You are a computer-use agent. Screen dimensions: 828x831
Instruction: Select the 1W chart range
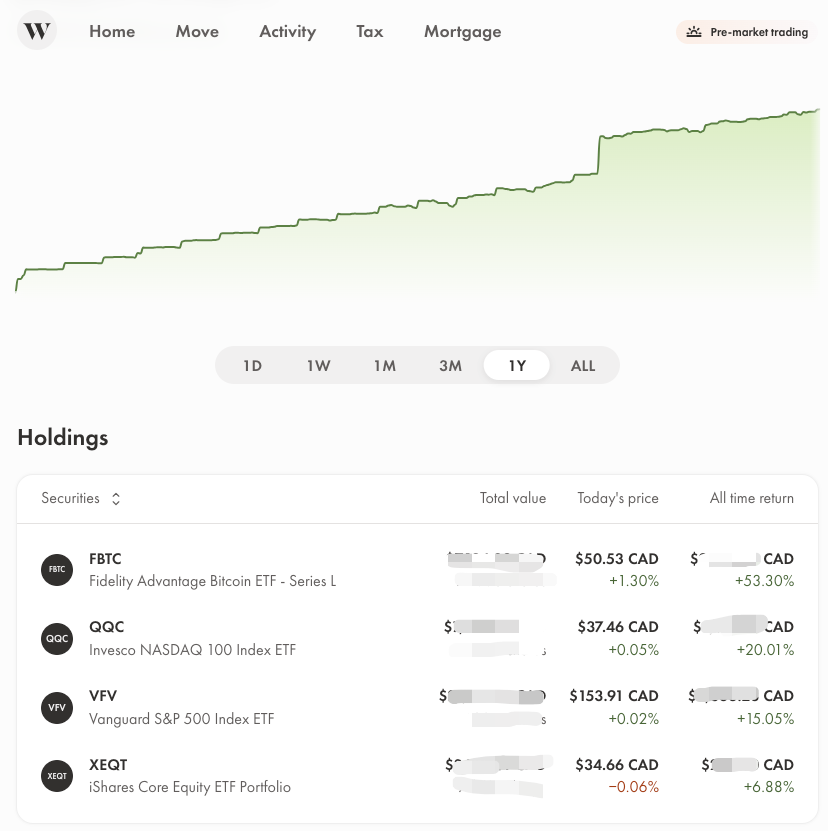point(319,366)
